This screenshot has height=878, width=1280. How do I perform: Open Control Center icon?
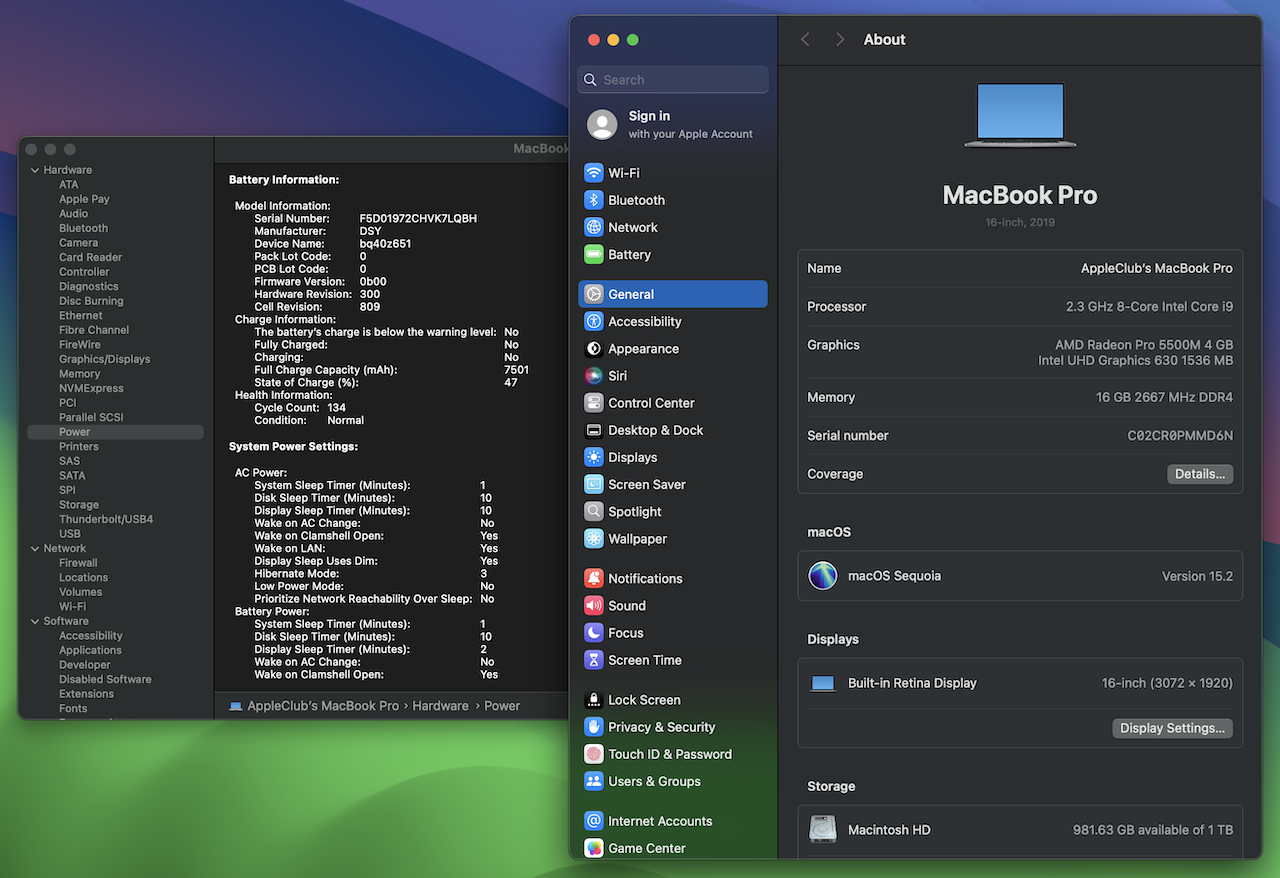[594, 403]
